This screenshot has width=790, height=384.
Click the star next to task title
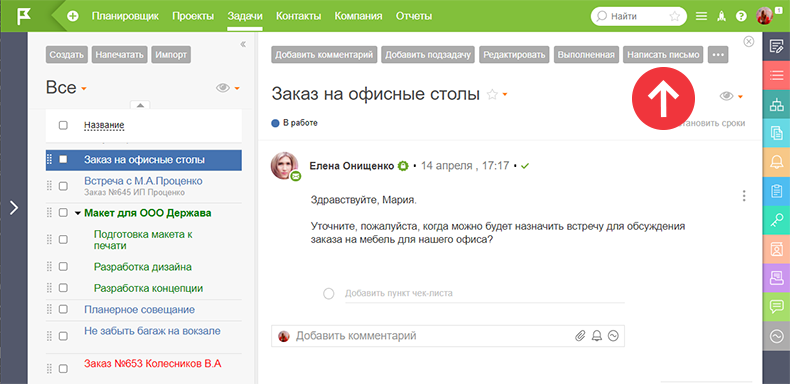click(x=492, y=94)
